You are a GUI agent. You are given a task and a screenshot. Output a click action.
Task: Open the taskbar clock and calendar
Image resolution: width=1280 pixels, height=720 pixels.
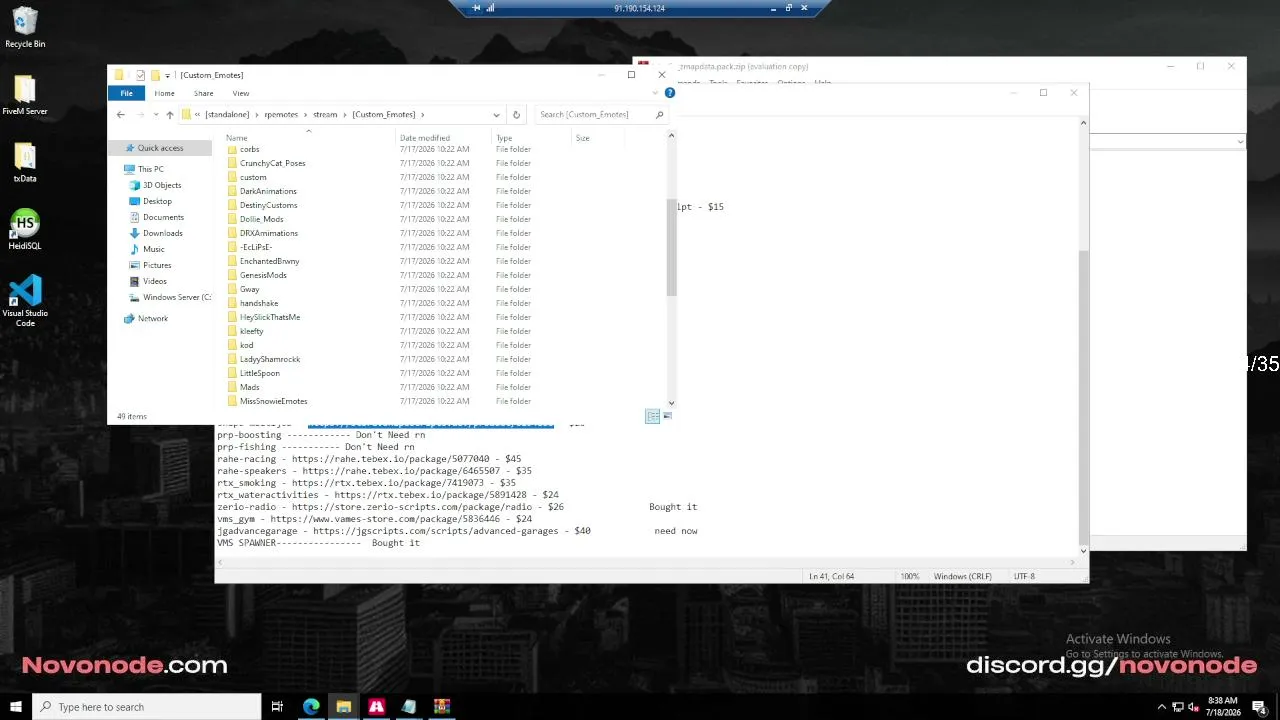point(1222,707)
